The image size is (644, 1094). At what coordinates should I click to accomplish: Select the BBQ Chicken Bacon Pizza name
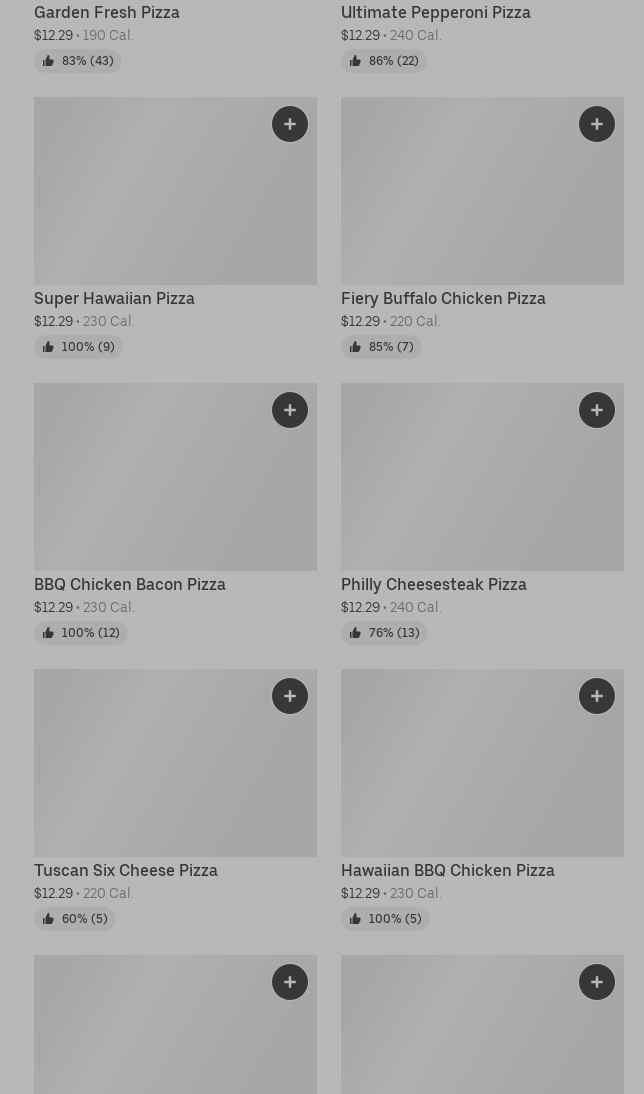click(x=130, y=584)
